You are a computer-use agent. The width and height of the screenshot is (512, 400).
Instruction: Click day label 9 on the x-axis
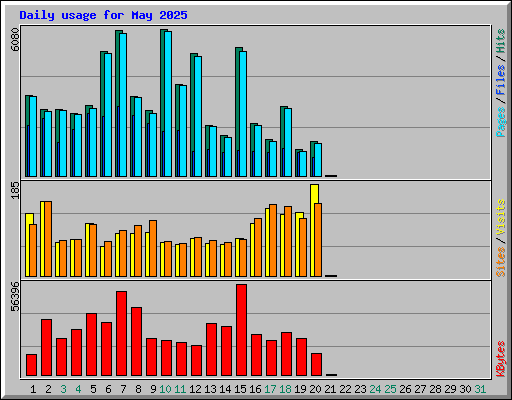(x=153, y=389)
